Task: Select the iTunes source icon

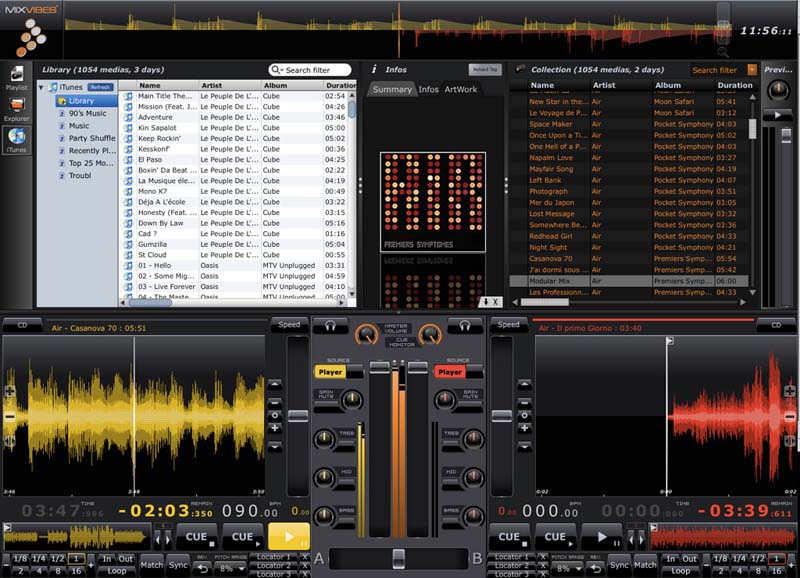Action: pos(16,139)
